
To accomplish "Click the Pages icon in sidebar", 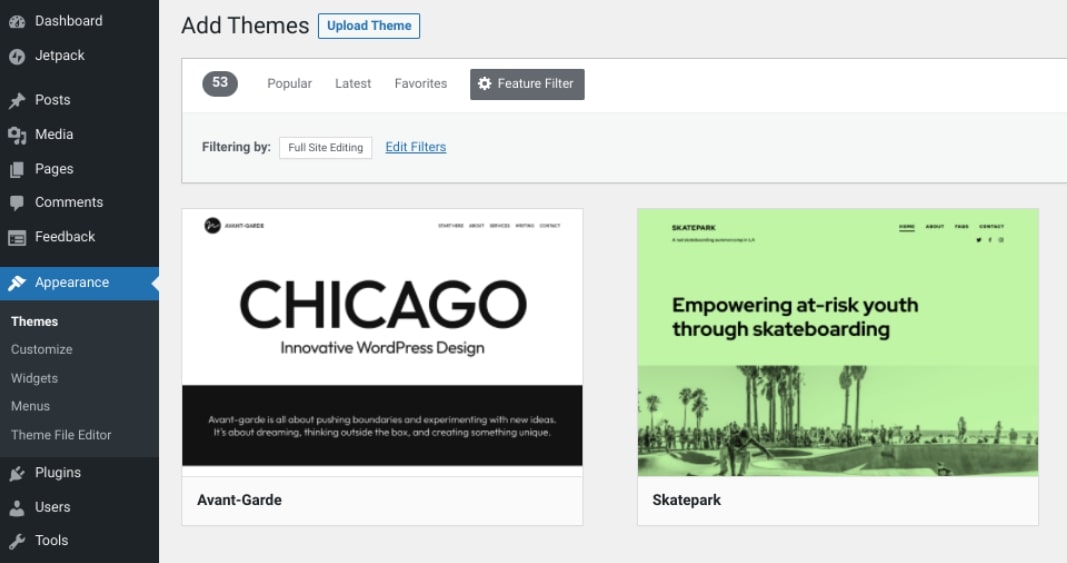I will (17, 169).
